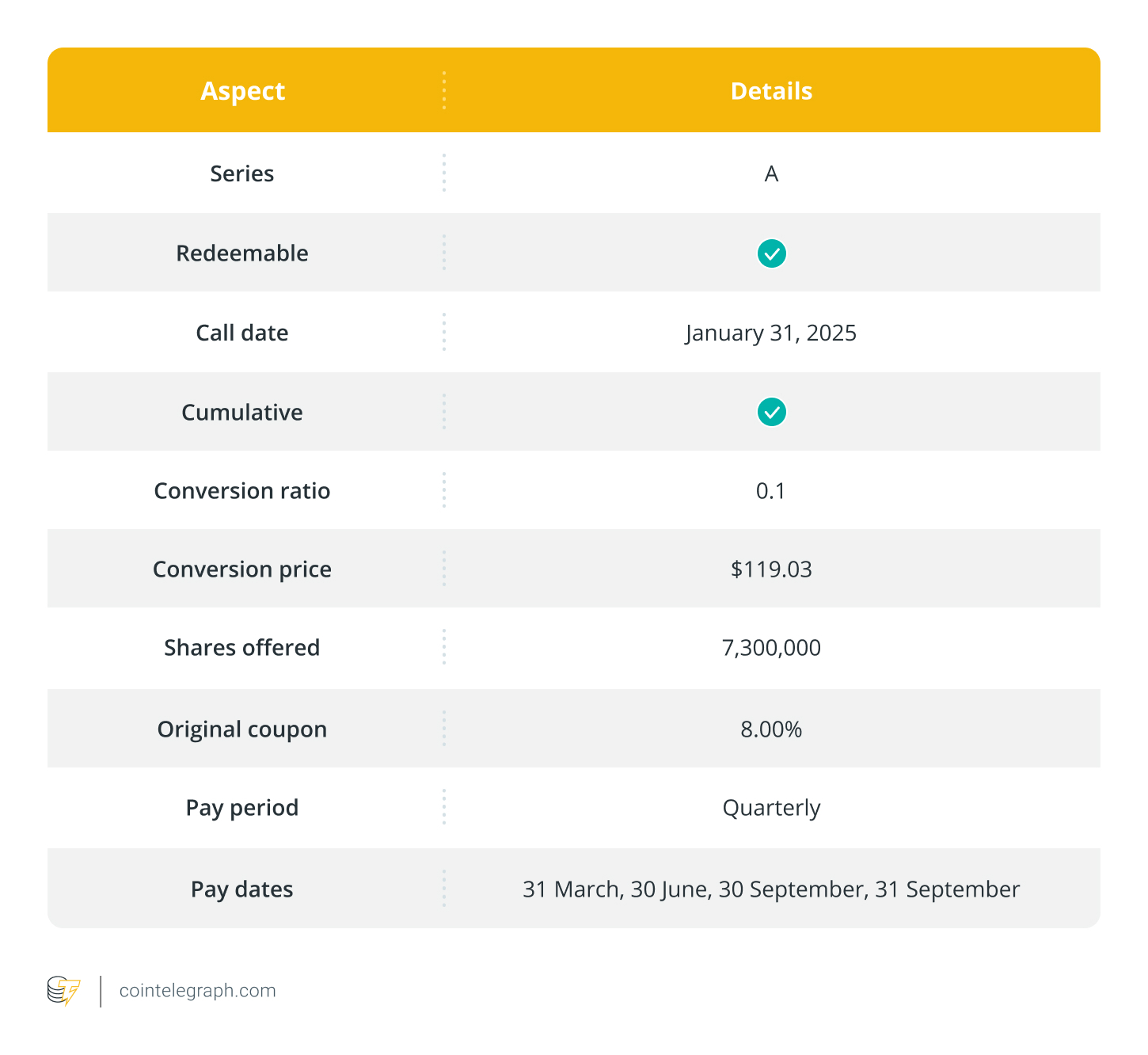Click the Call date label
The width and height of the screenshot is (1148, 1055).
tap(242, 333)
